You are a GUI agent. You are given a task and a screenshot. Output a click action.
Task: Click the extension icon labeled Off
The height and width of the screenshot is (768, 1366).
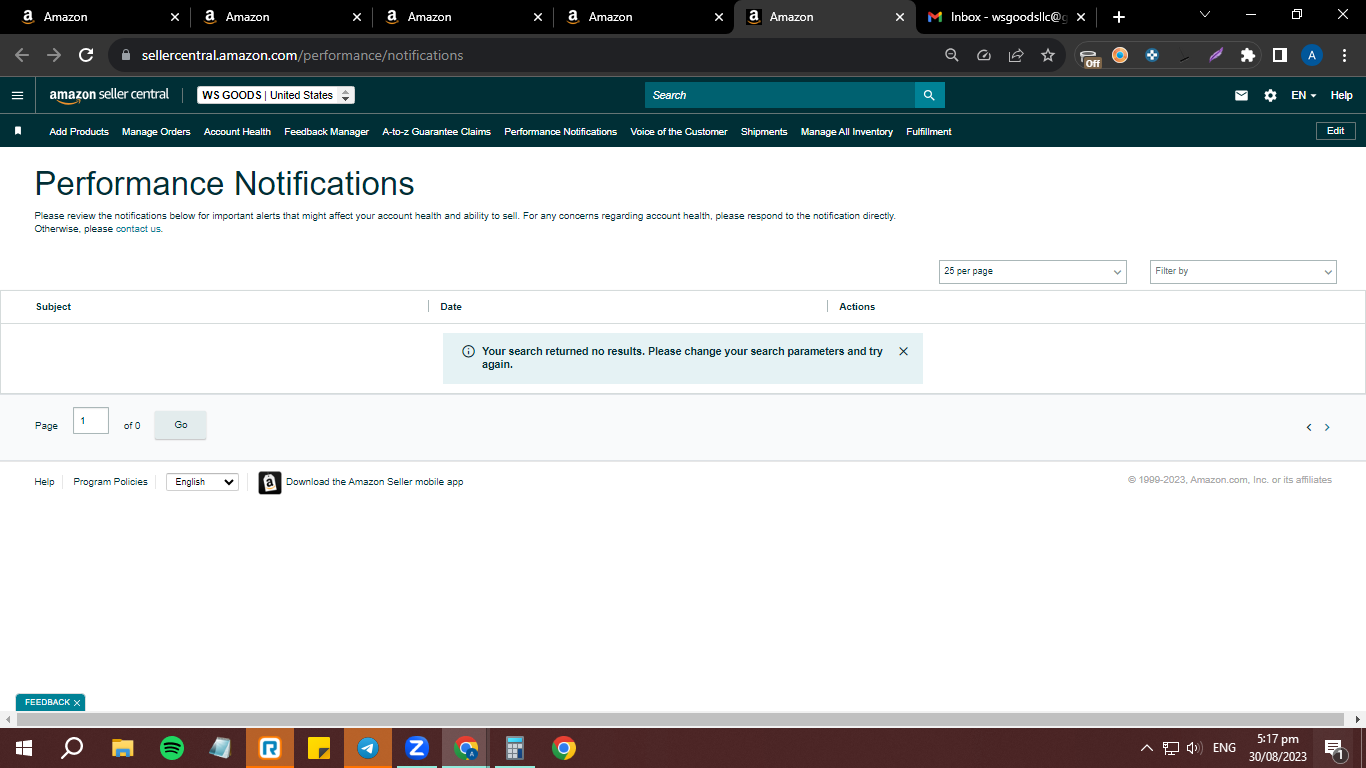1091,56
